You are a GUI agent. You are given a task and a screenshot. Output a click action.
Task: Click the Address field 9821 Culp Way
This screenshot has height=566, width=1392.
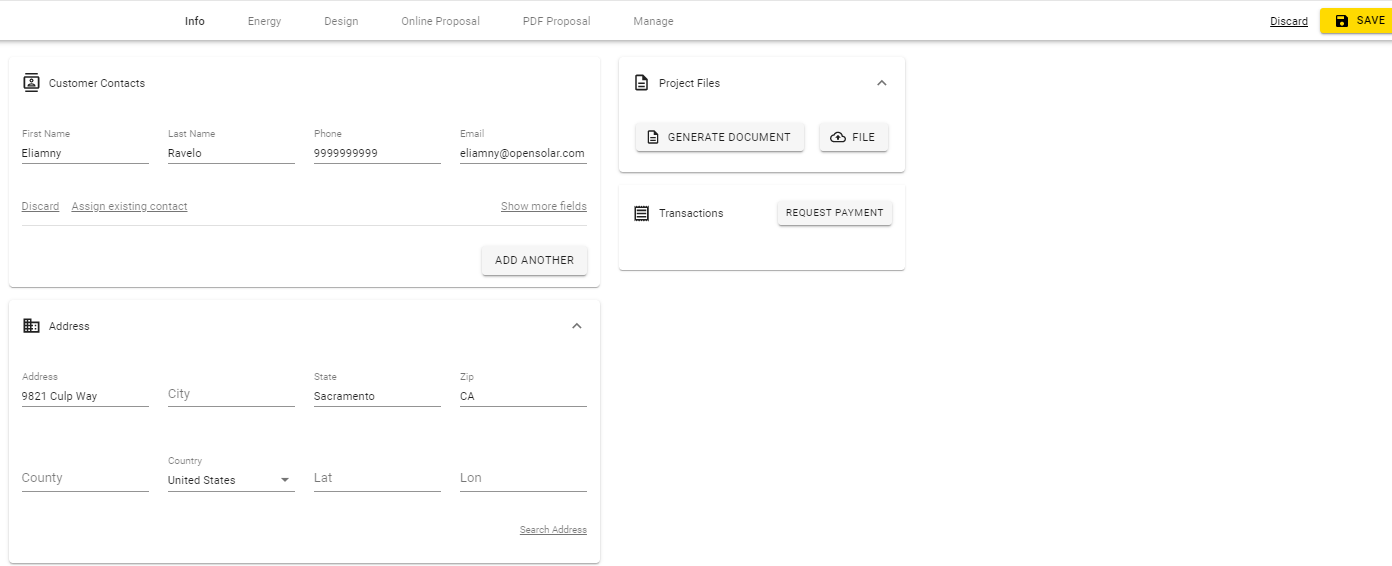(x=85, y=396)
